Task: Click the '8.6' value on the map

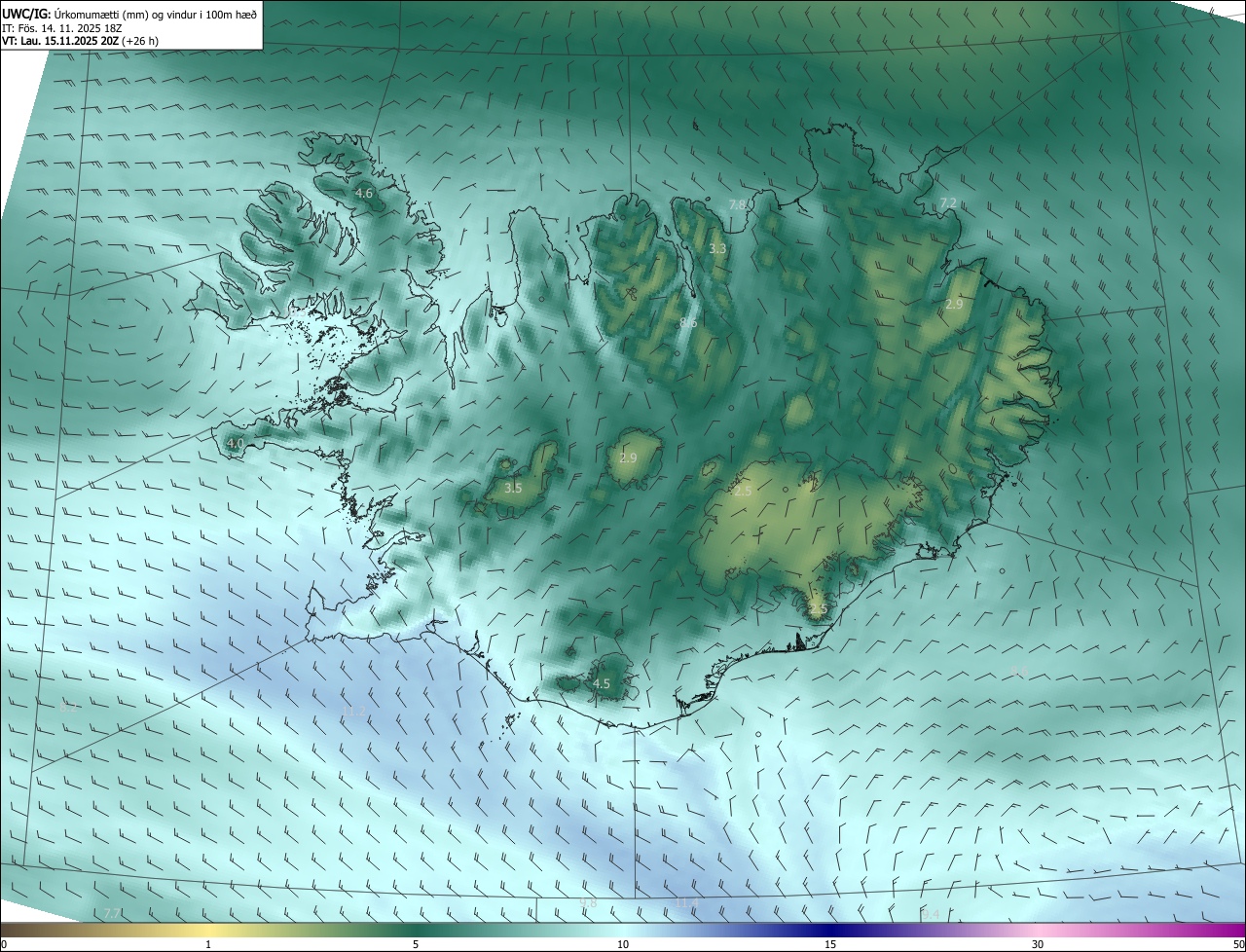Action: tap(688, 322)
